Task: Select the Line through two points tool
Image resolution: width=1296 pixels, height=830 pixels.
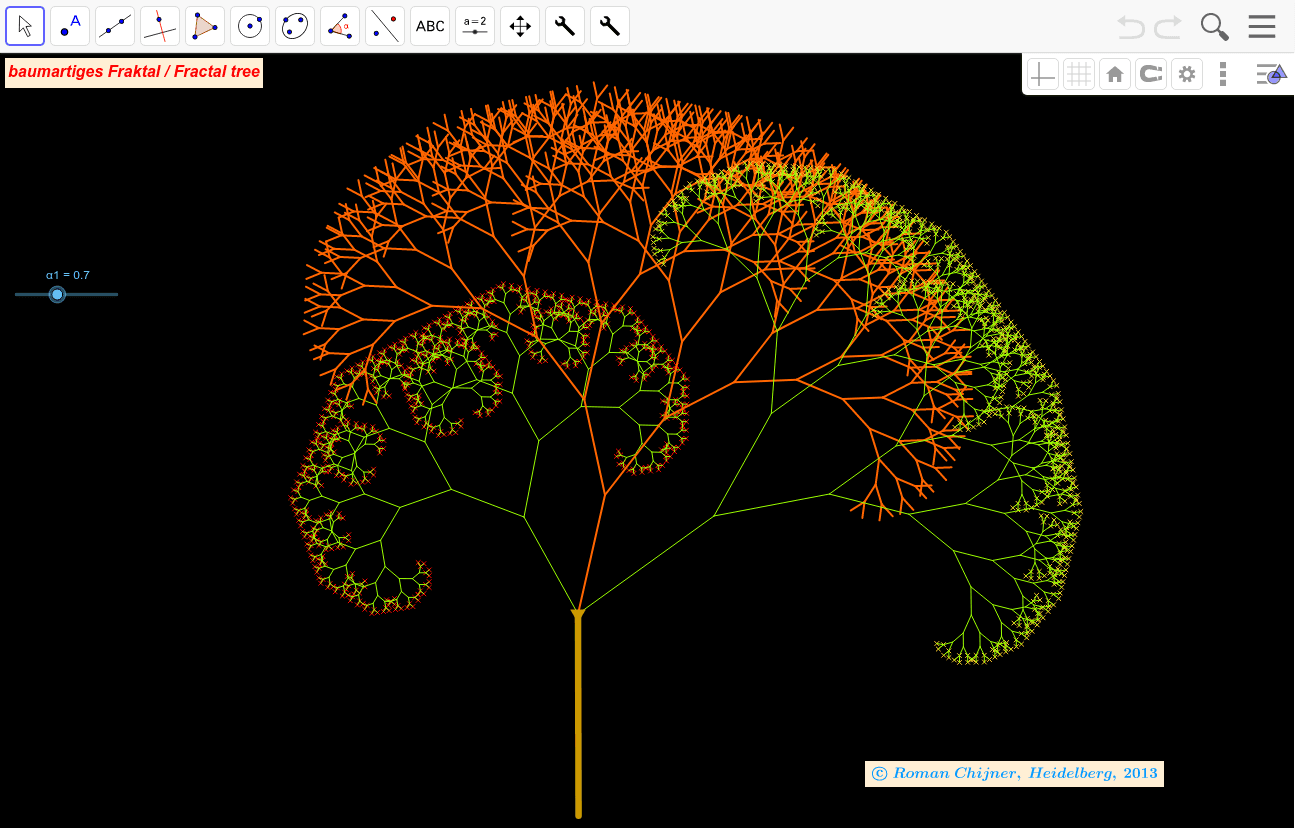Action: tap(115, 26)
